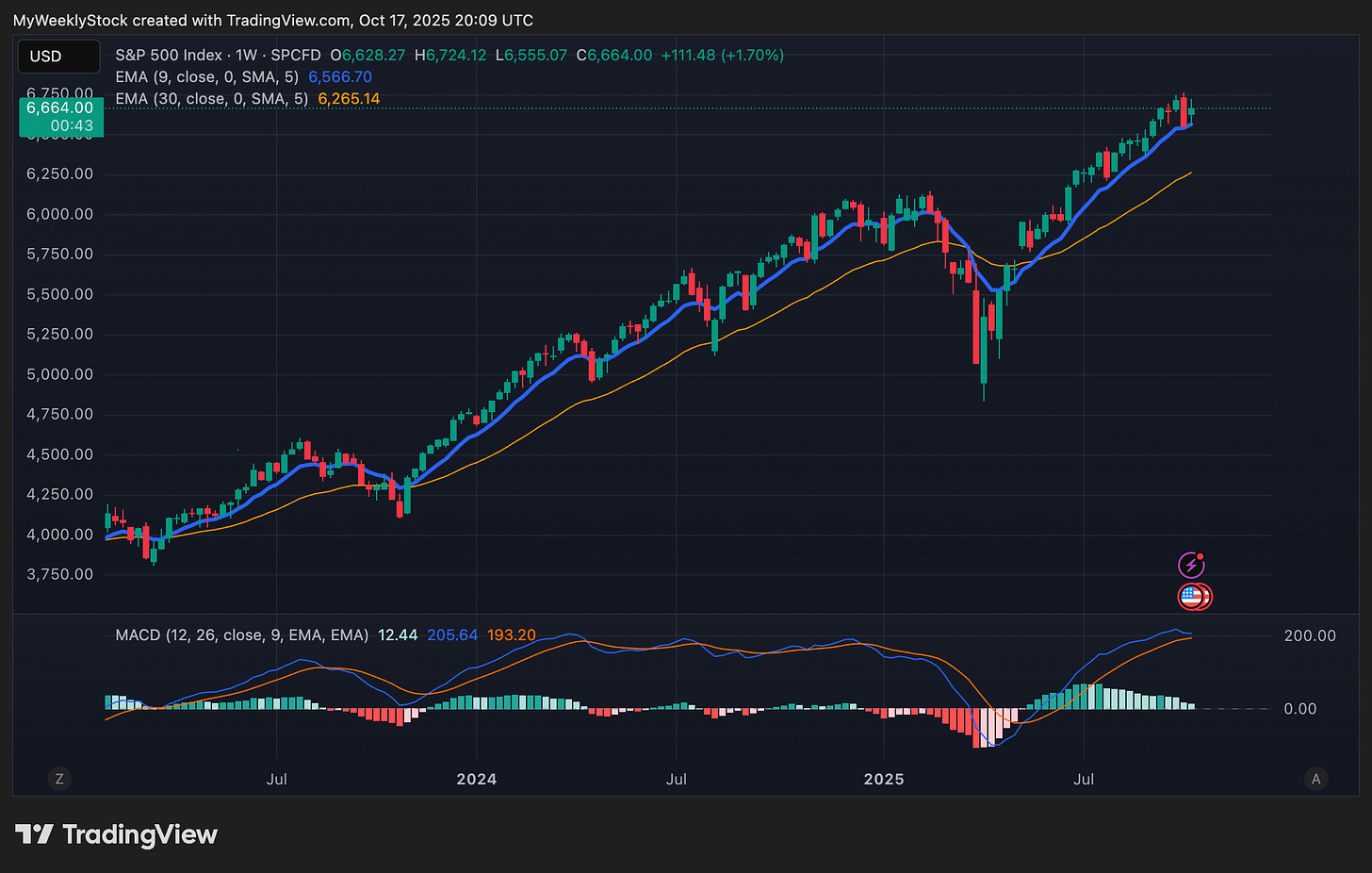Click the 2024 label on time axis
This screenshot has width=1372, height=873.
[x=476, y=779]
